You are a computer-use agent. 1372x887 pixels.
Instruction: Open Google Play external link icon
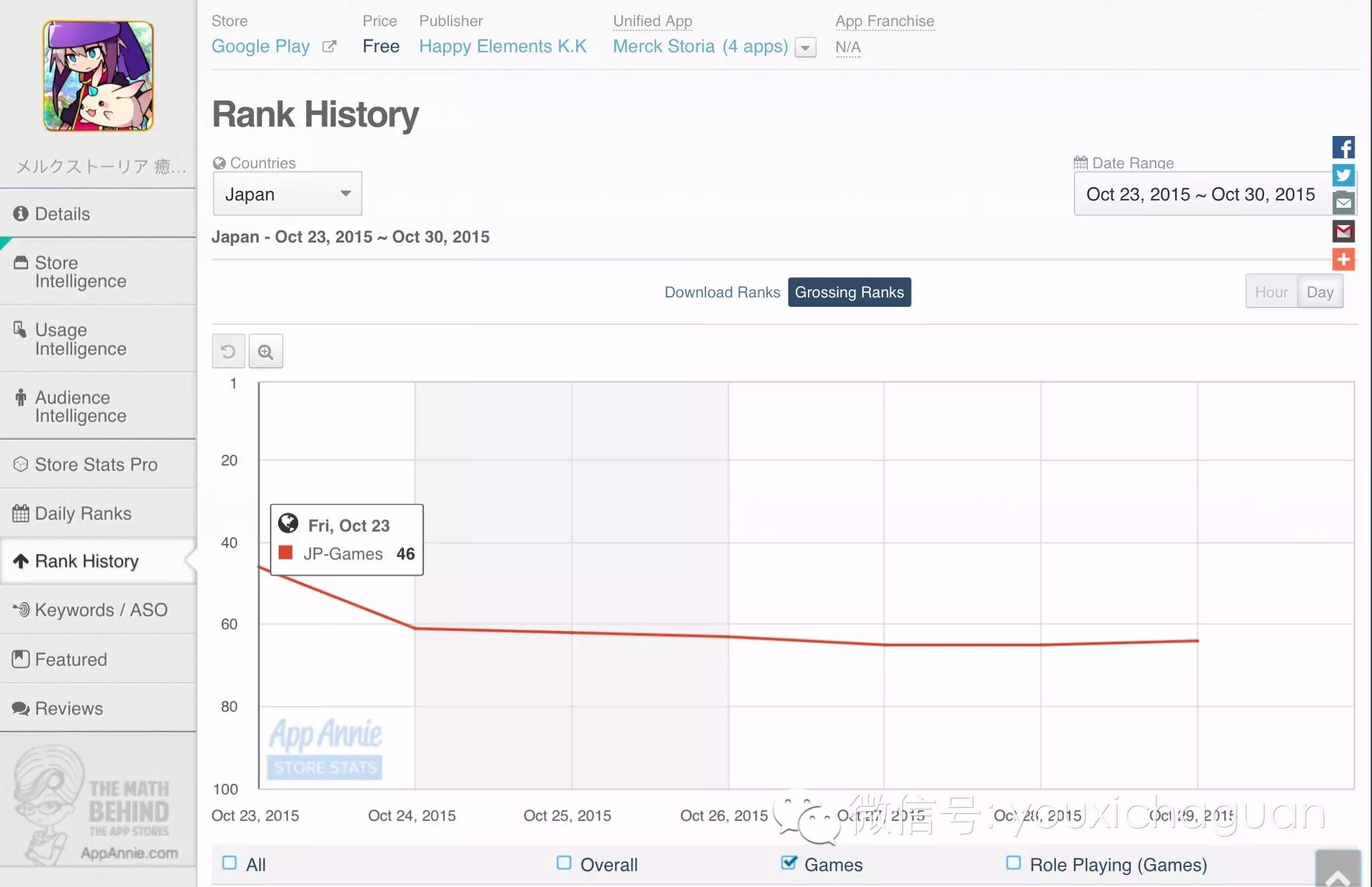[x=329, y=47]
